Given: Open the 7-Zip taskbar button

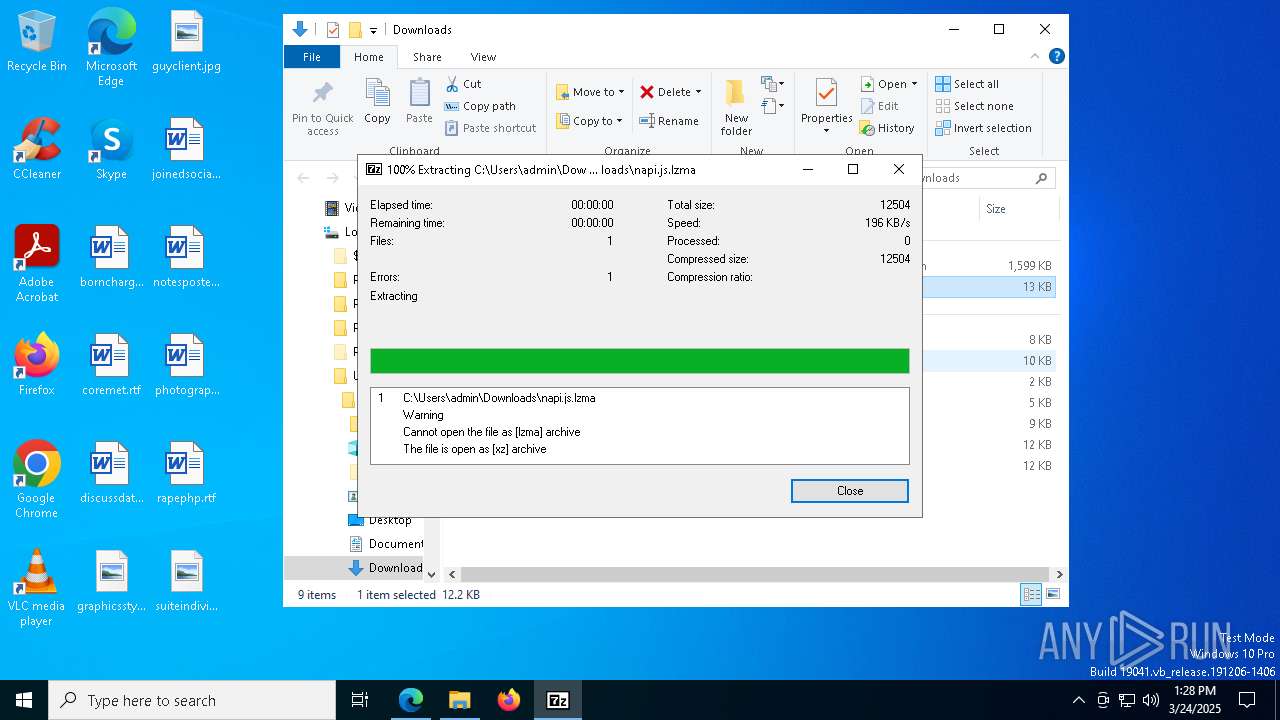Looking at the screenshot, I should point(558,700).
